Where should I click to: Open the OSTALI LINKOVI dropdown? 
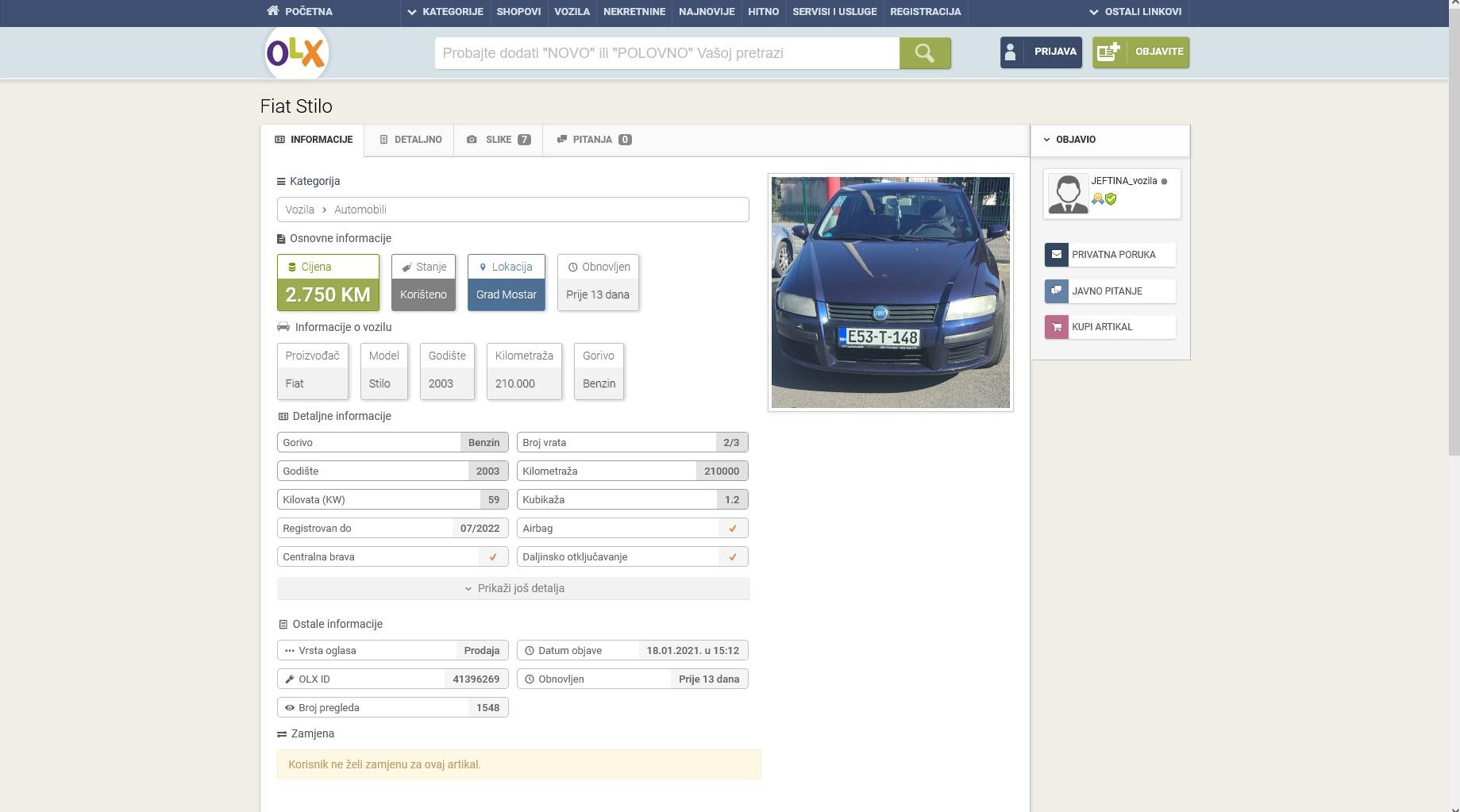[1135, 12]
